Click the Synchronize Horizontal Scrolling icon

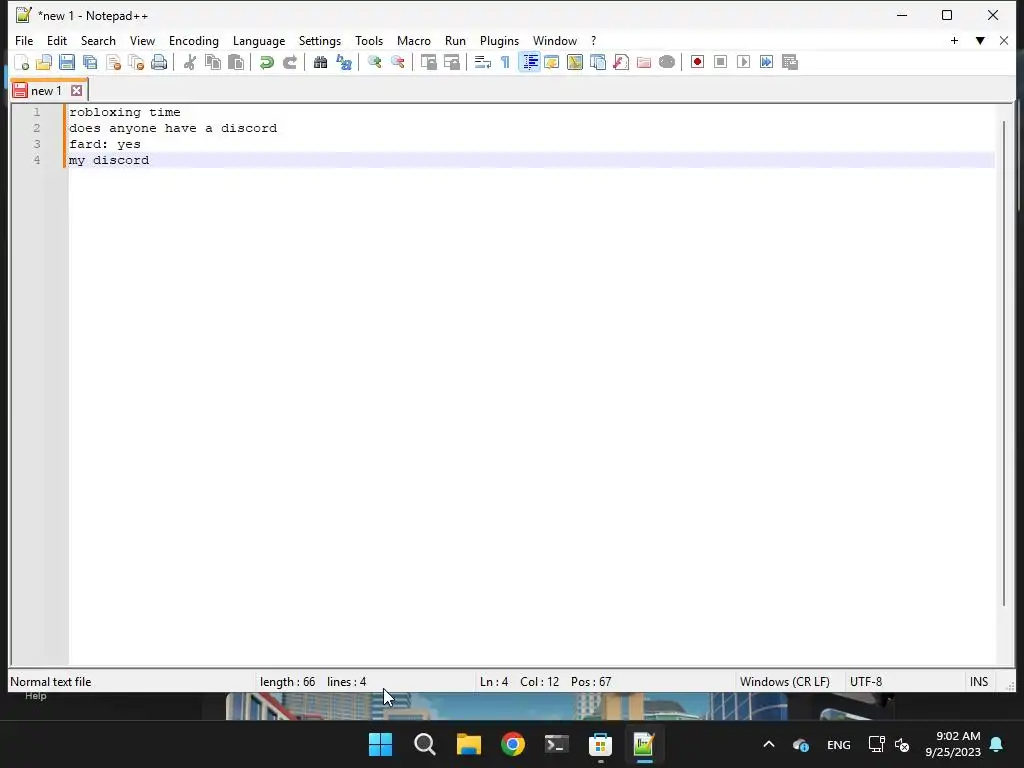pyautogui.click(x=451, y=62)
